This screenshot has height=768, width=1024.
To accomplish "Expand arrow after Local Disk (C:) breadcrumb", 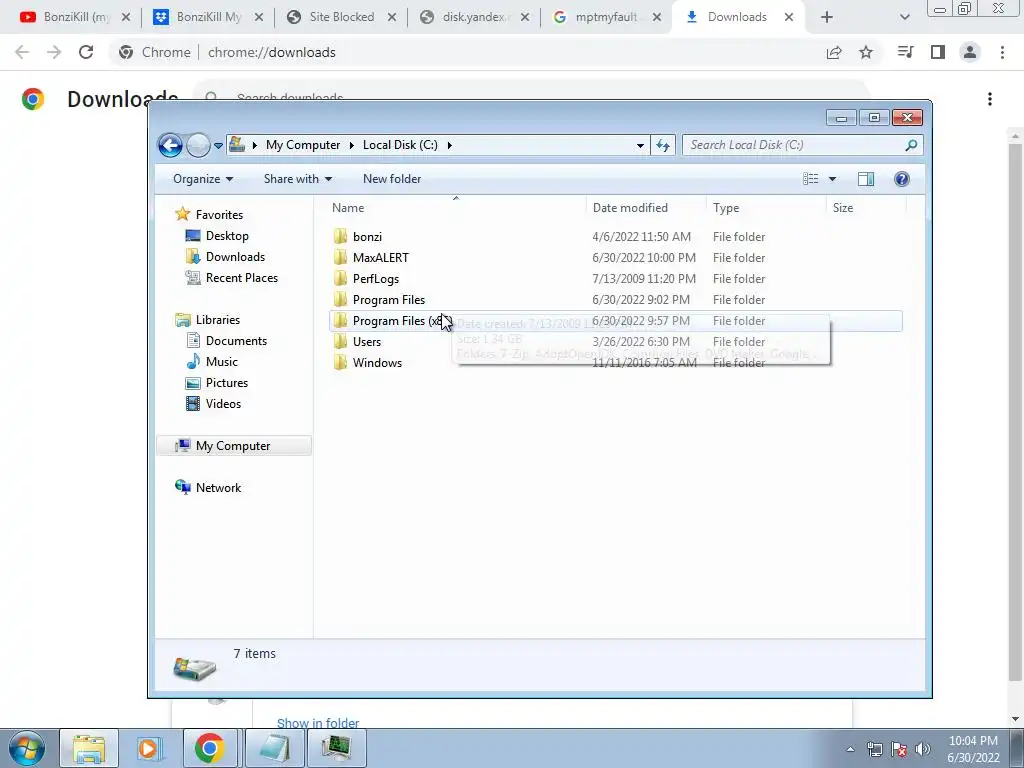I will tap(449, 145).
